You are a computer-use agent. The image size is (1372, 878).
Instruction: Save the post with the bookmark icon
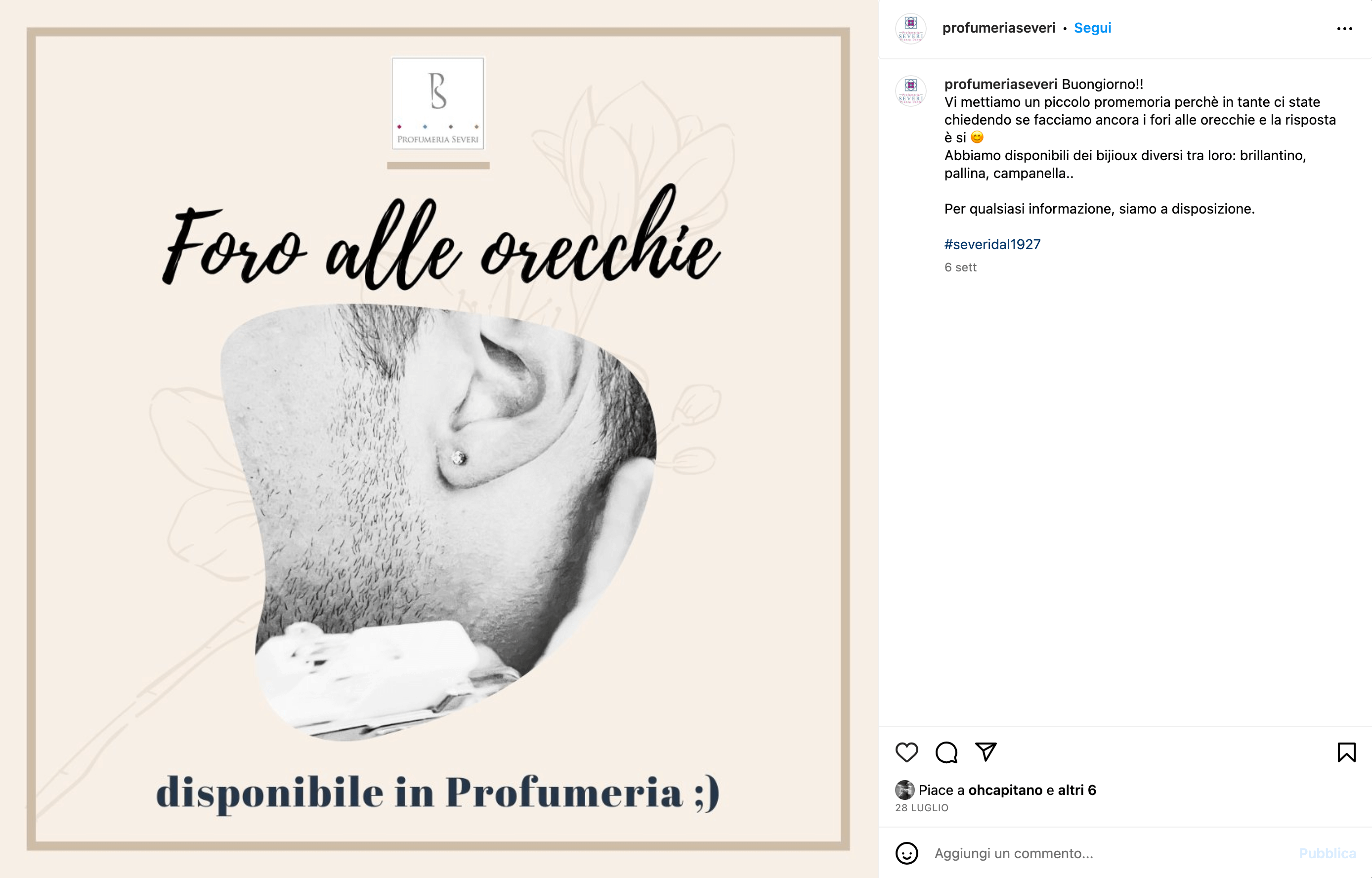[1346, 752]
